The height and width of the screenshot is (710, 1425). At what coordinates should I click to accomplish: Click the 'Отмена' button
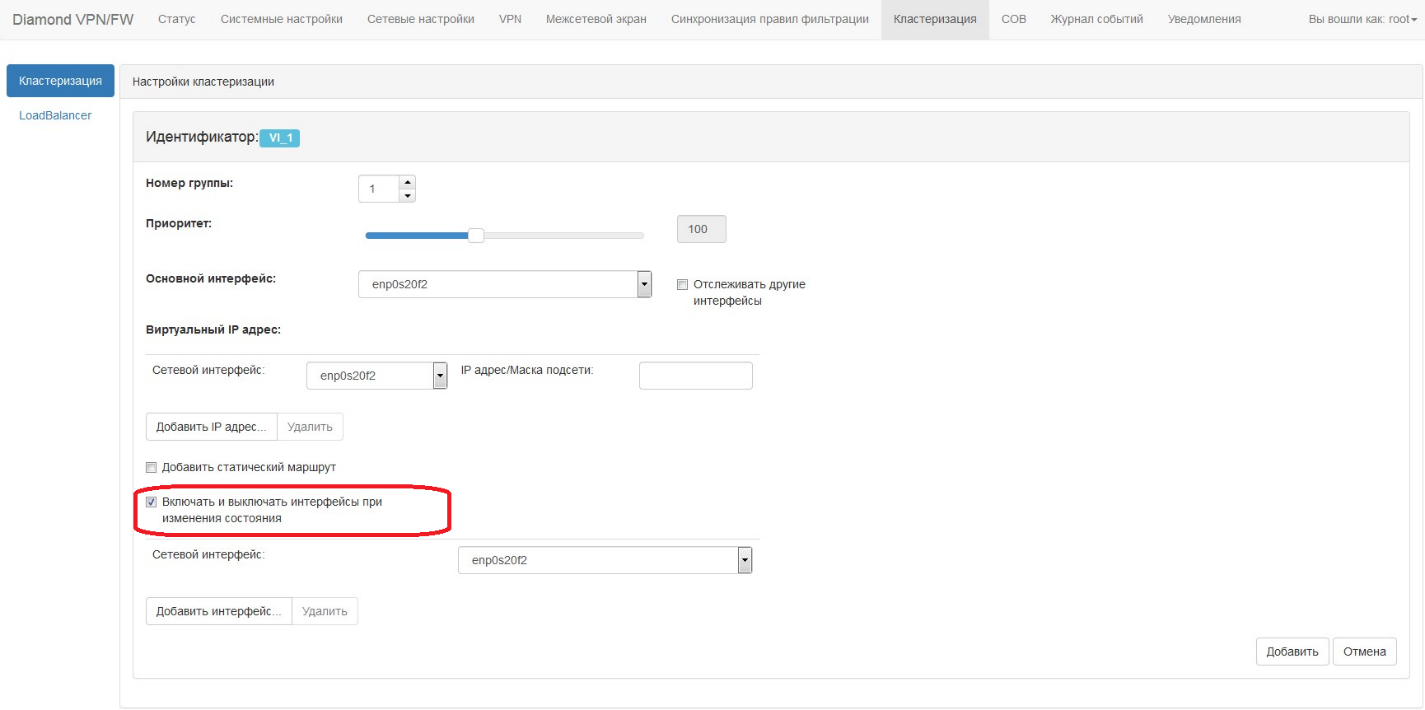pyautogui.click(x=1364, y=651)
